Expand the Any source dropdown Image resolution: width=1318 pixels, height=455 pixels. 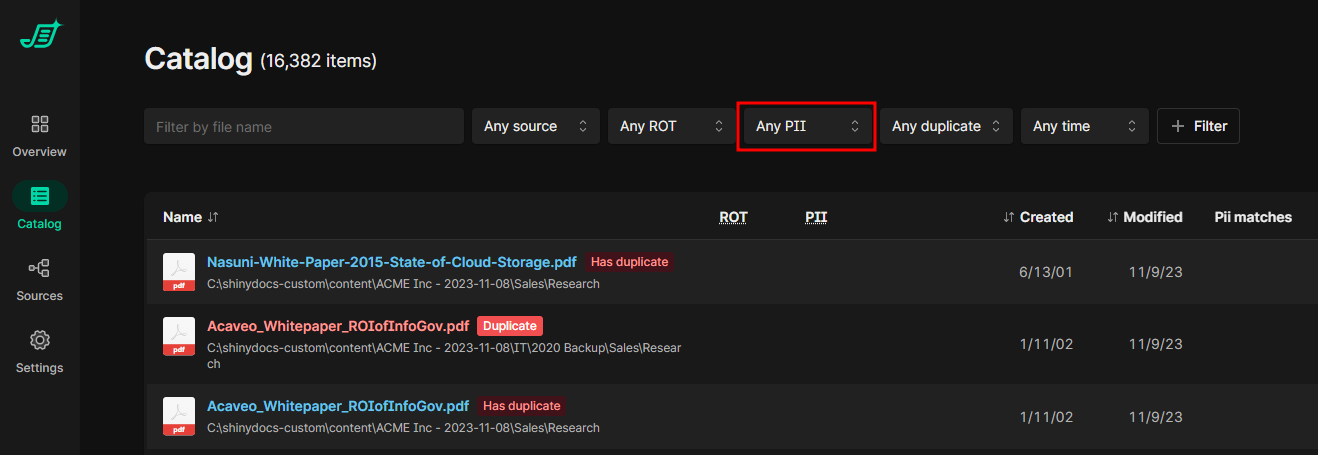(535, 126)
